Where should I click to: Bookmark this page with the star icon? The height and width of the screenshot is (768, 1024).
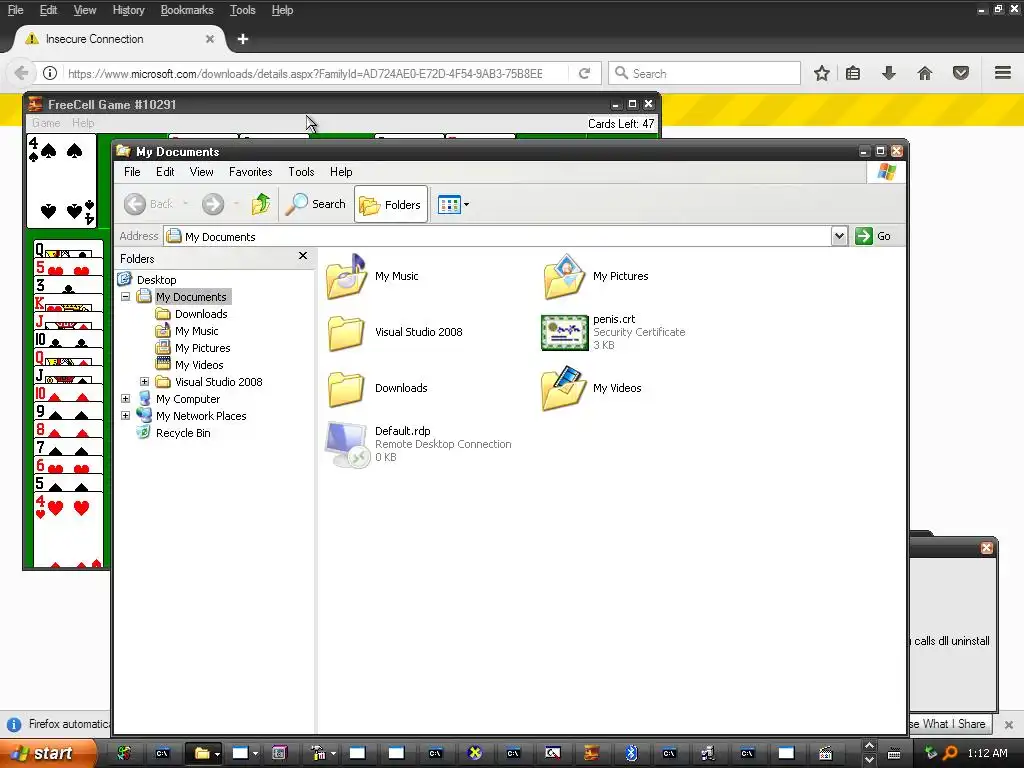click(x=822, y=73)
